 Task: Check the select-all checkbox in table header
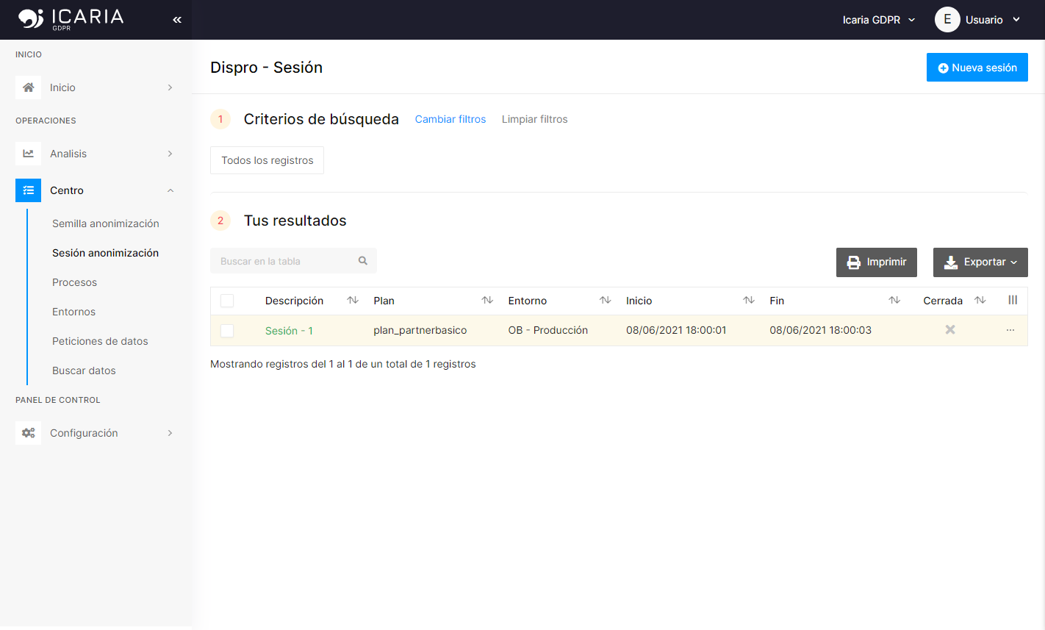tap(225, 300)
